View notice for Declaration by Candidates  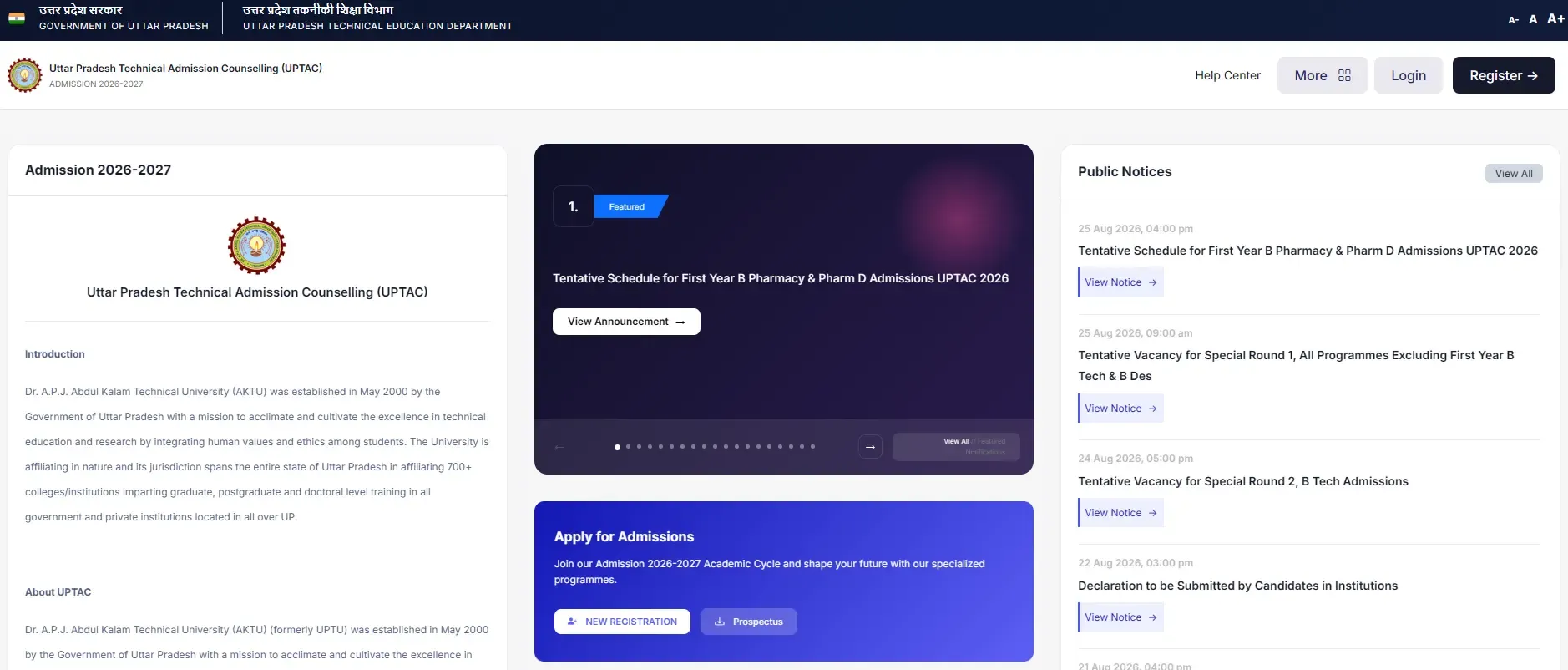[1120, 617]
